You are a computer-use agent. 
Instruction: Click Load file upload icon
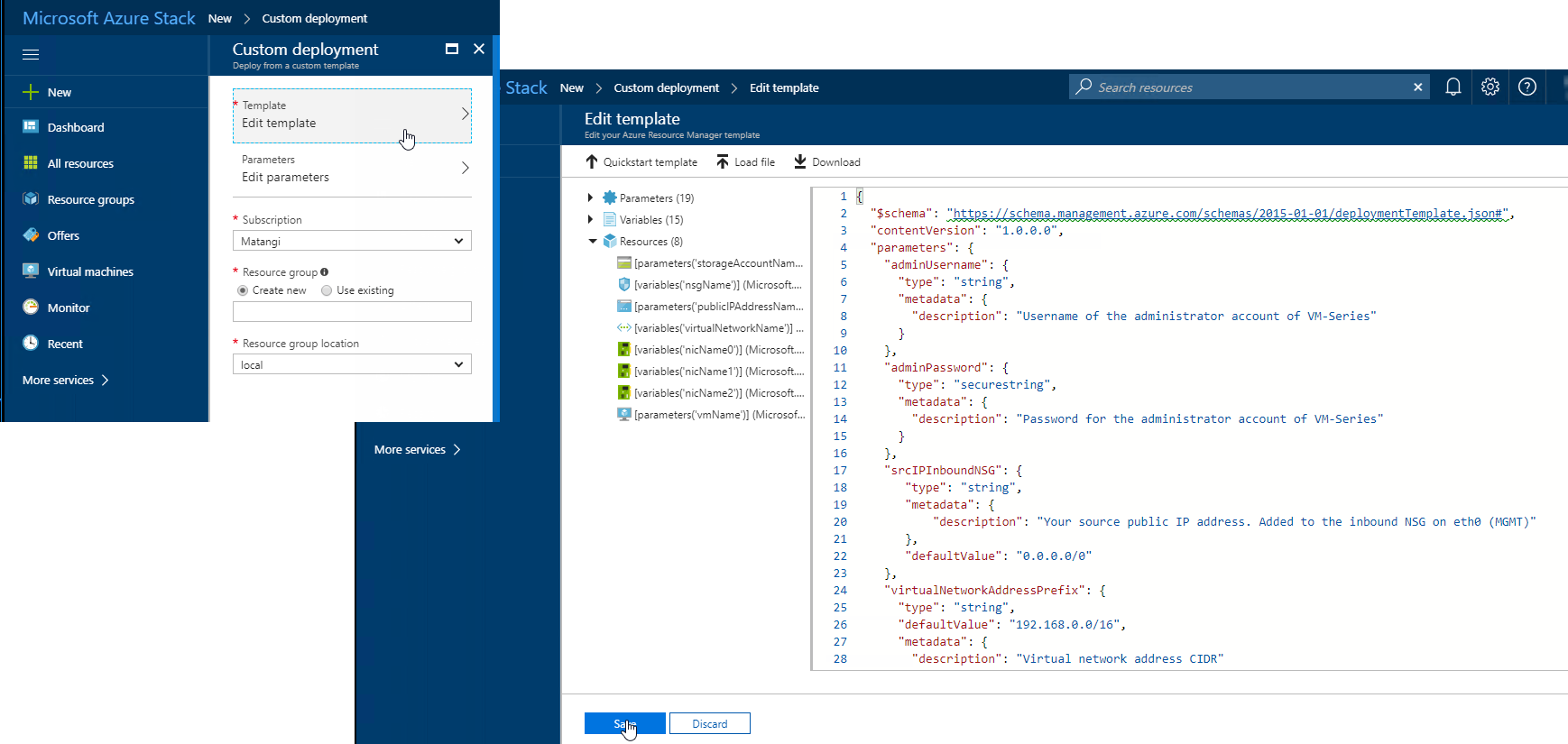pyautogui.click(x=723, y=161)
